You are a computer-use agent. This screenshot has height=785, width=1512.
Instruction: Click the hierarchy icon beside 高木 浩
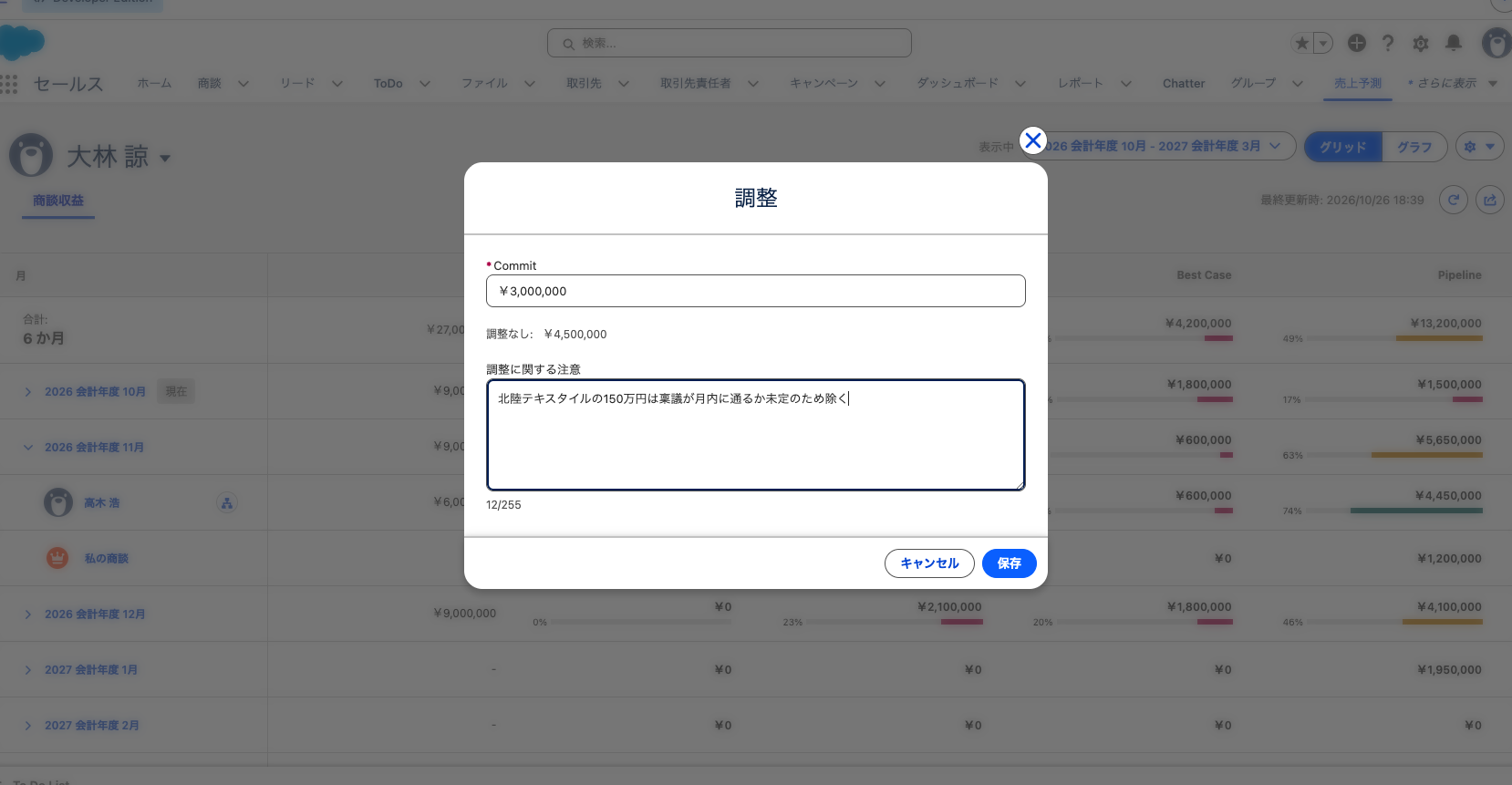coord(227,503)
